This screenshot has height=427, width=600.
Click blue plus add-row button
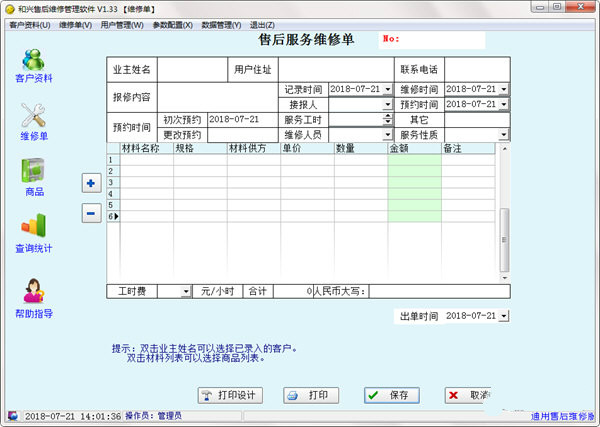pyautogui.click(x=90, y=183)
